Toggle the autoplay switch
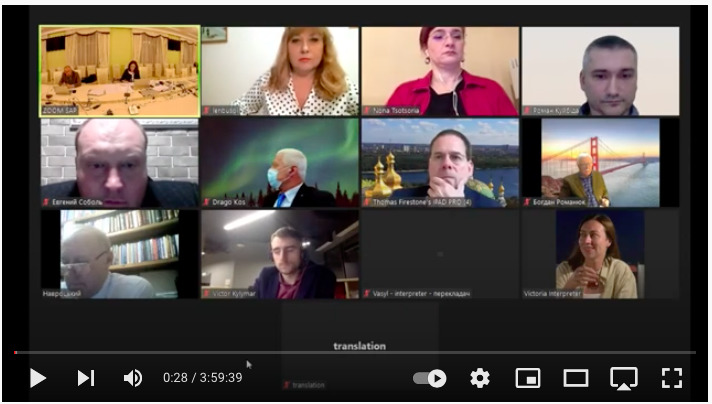Image resolution: width=712 pixels, height=404 pixels. tap(430, 378)
